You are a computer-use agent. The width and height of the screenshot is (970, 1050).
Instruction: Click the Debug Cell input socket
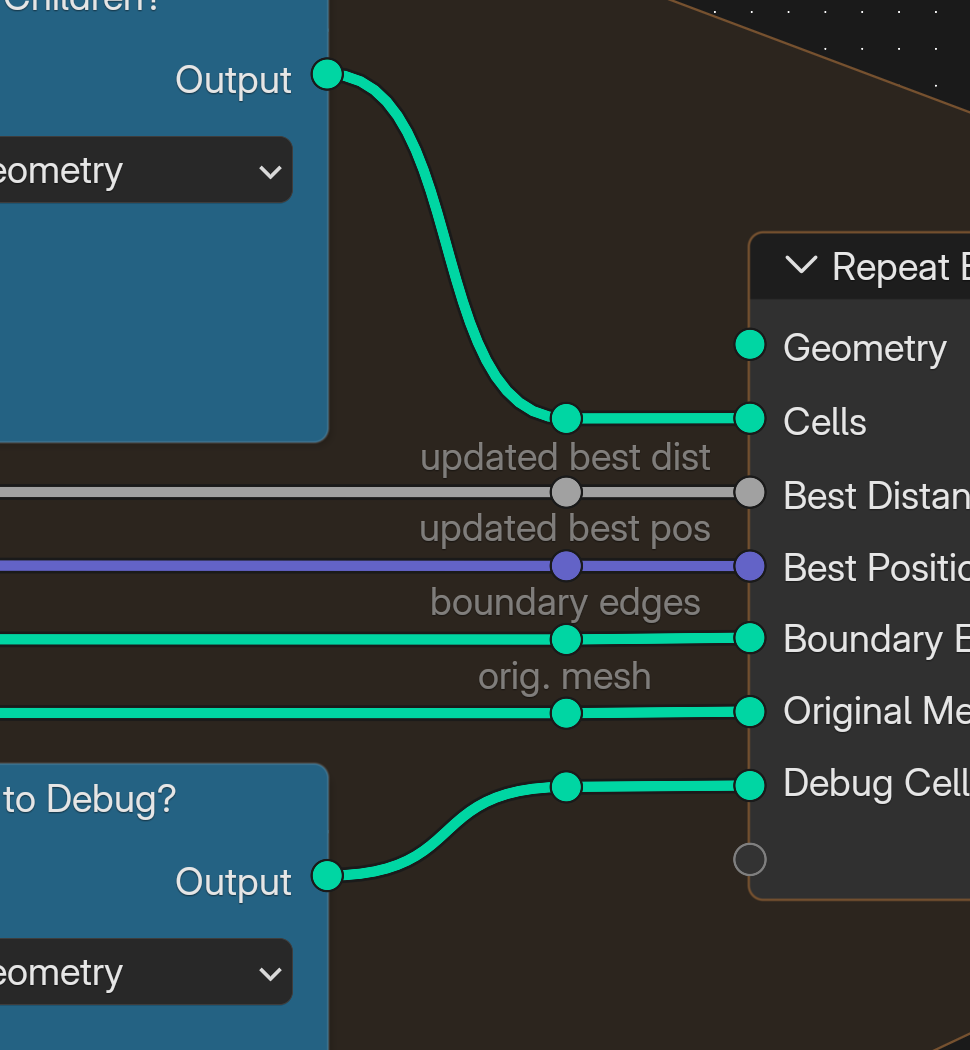coord(750,785)
